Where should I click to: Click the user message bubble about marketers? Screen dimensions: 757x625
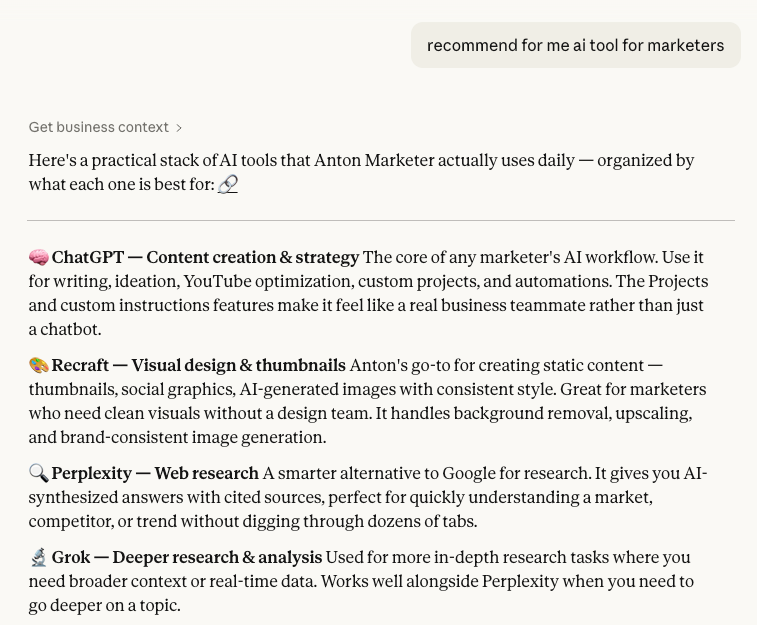(x=575, y=45)
